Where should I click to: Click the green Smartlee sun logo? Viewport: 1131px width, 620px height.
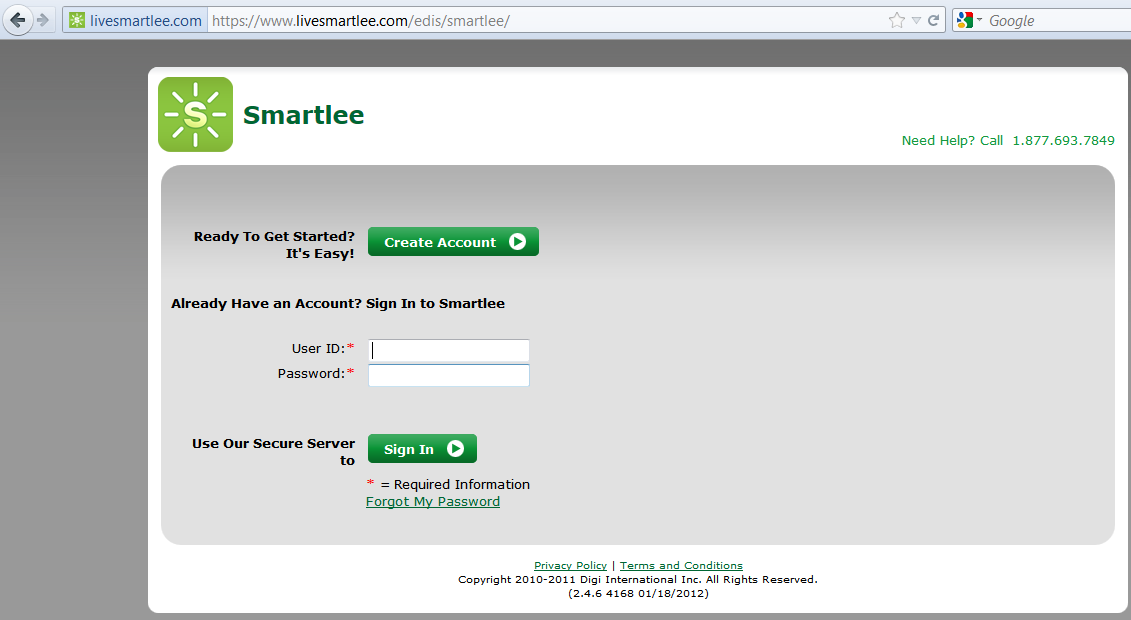click(195, 115)
